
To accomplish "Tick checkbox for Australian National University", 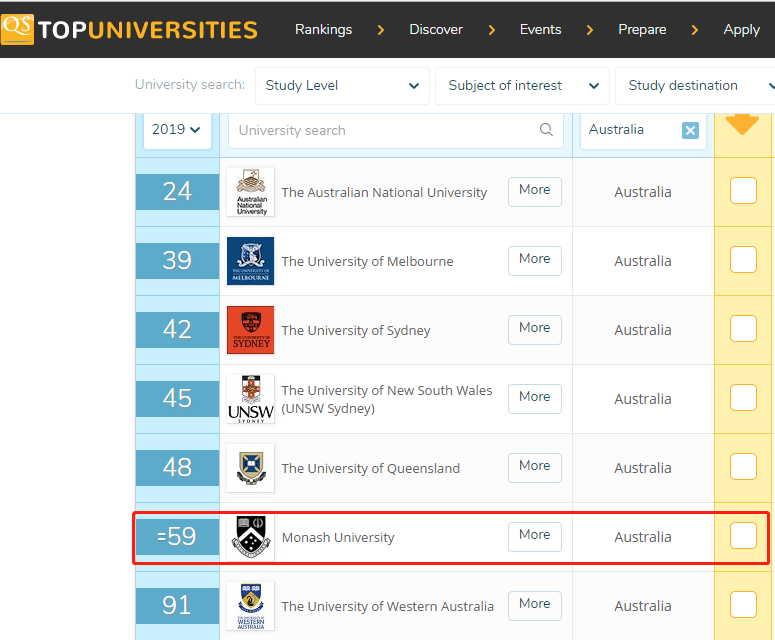I will coord(743,191).
